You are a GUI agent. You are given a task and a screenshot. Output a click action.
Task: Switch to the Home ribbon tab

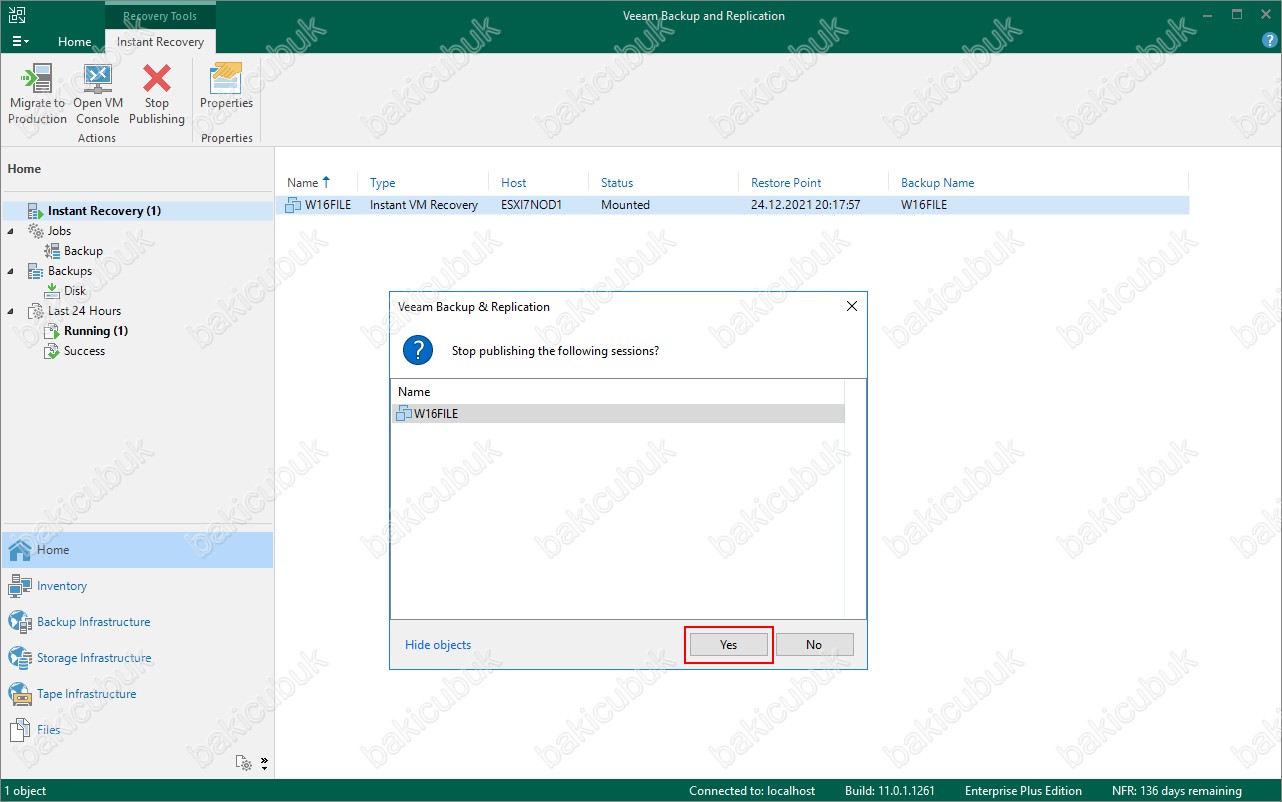(x=75, y=42)
